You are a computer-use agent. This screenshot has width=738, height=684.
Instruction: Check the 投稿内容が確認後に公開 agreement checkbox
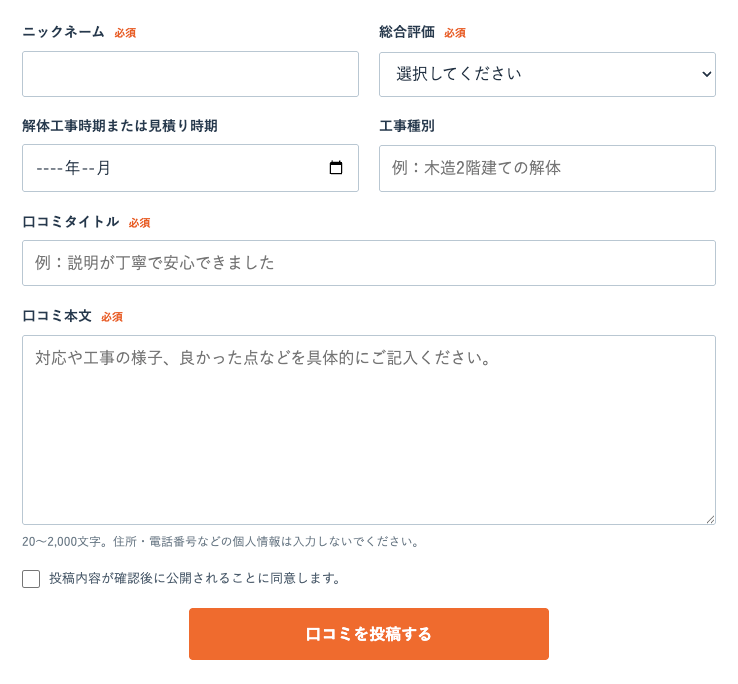coord(31,579)
